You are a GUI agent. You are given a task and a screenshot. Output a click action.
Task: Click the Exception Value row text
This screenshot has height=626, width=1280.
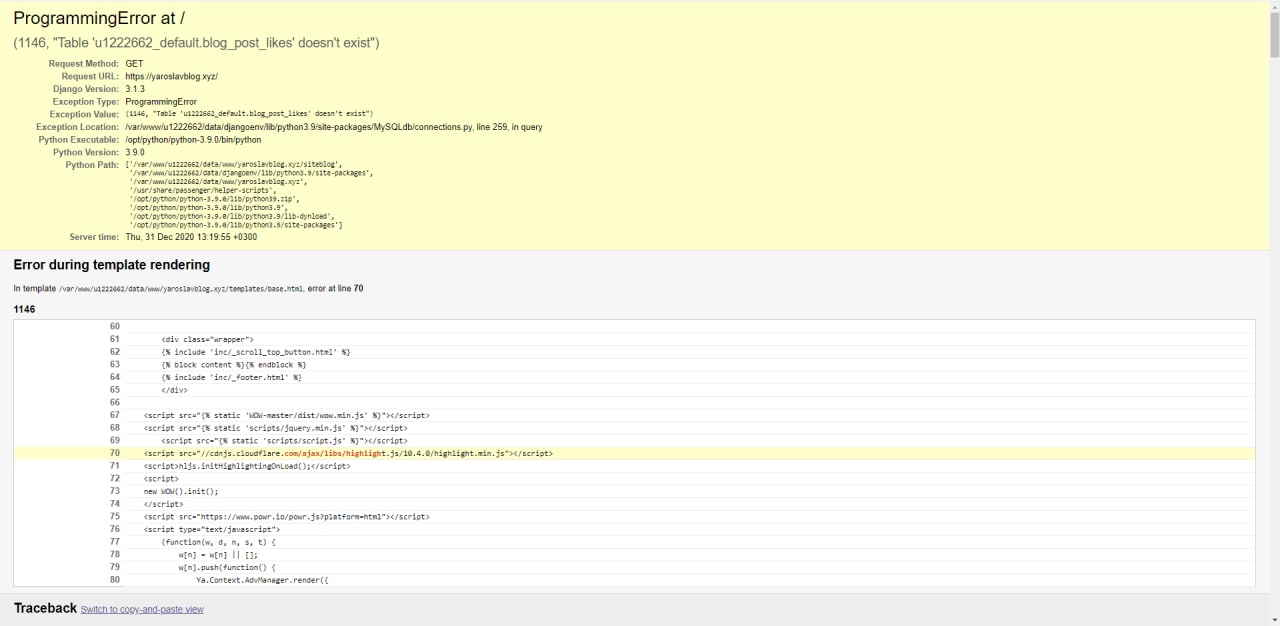coord(249,114)
